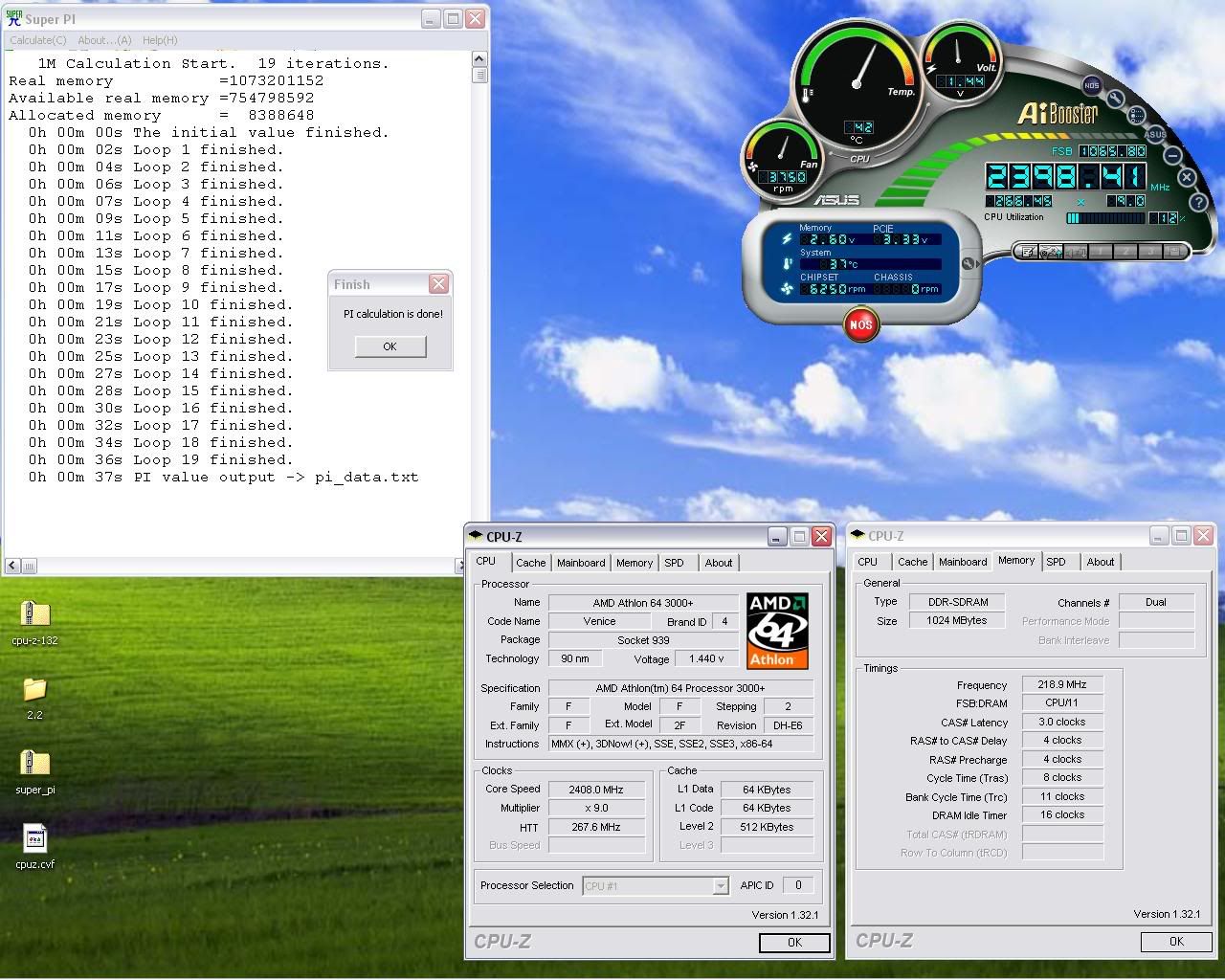Image resolution: width=1225 pixels, height=980 pixels.
Task: Click the round NOS button in AiBooster's right-side column
Action: [x=1092, y=86]
